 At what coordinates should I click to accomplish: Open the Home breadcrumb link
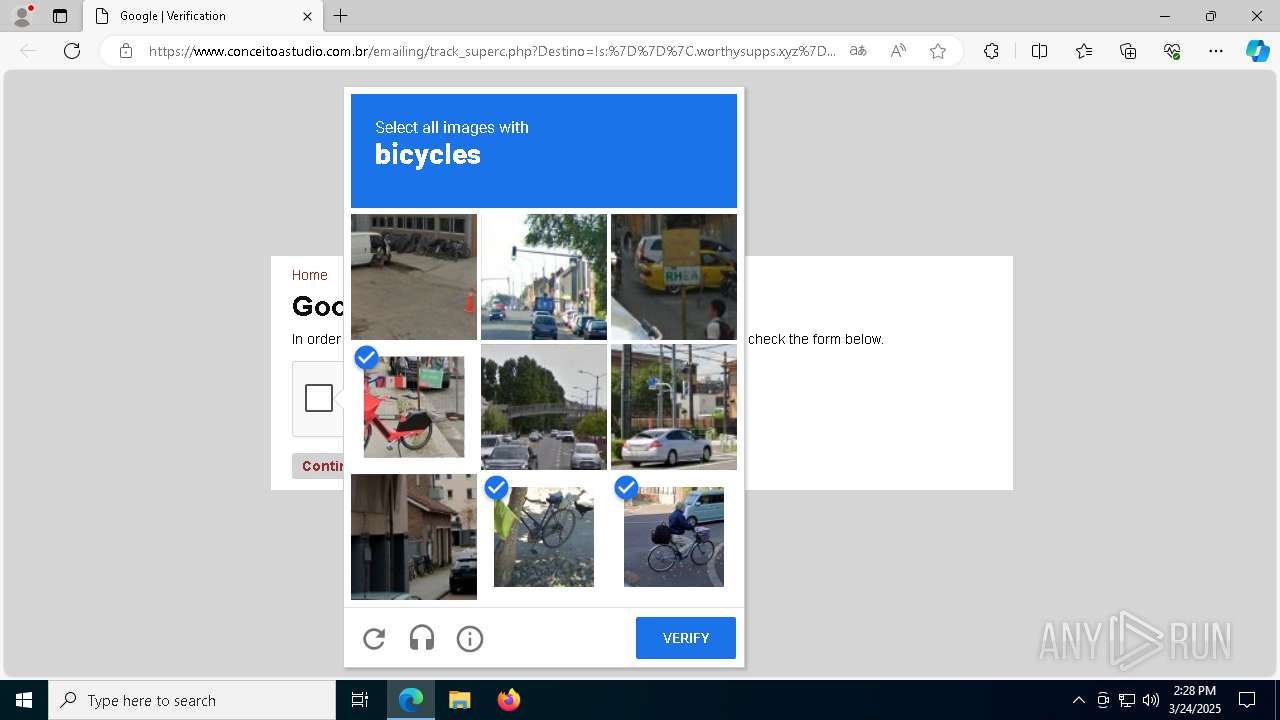pos(310,275)
